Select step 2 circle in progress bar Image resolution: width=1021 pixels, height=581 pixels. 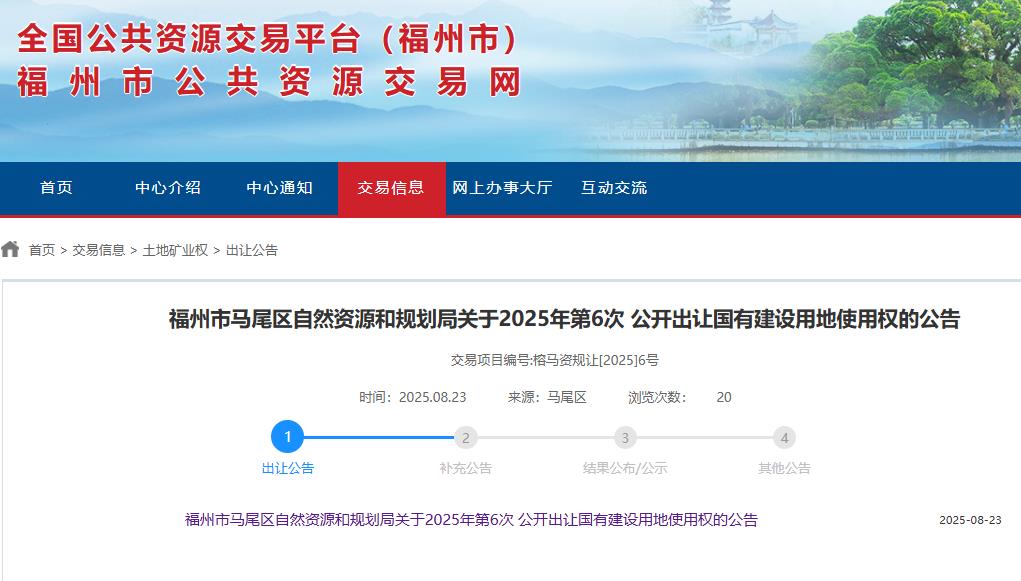pos(466,438)
